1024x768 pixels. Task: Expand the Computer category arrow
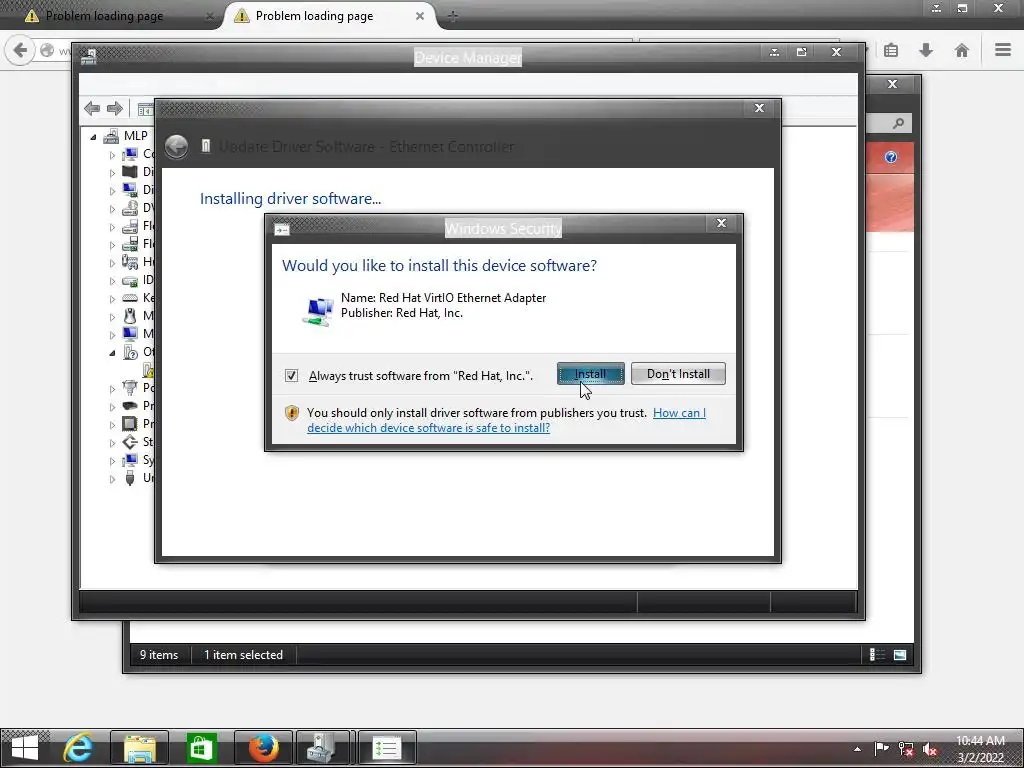(x=112, y=155)
